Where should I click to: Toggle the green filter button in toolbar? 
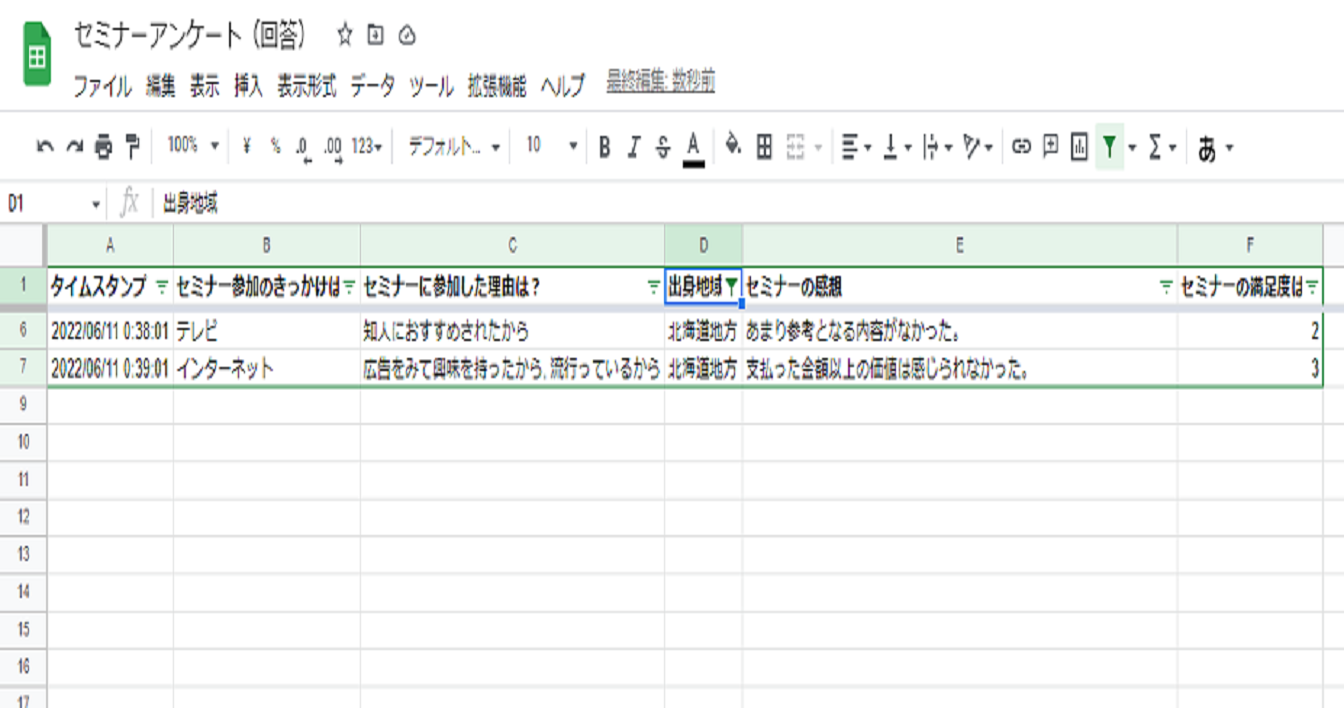[x=1109, y=147]
